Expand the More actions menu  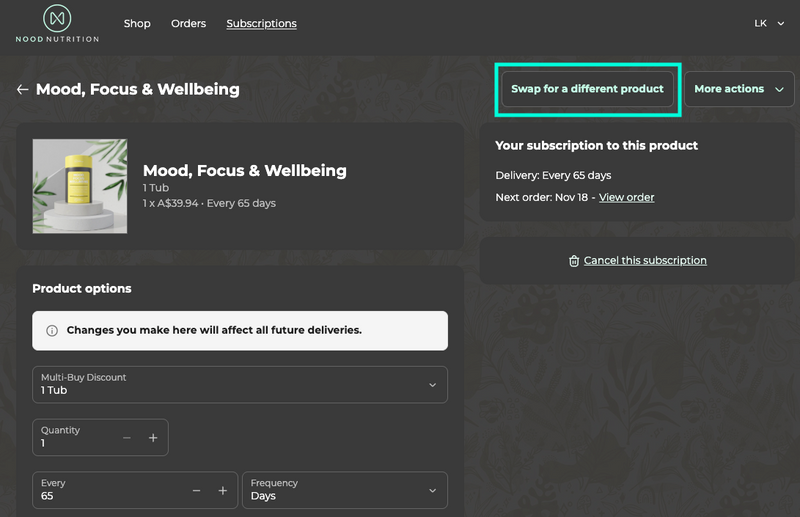click(x=739, y=89)
